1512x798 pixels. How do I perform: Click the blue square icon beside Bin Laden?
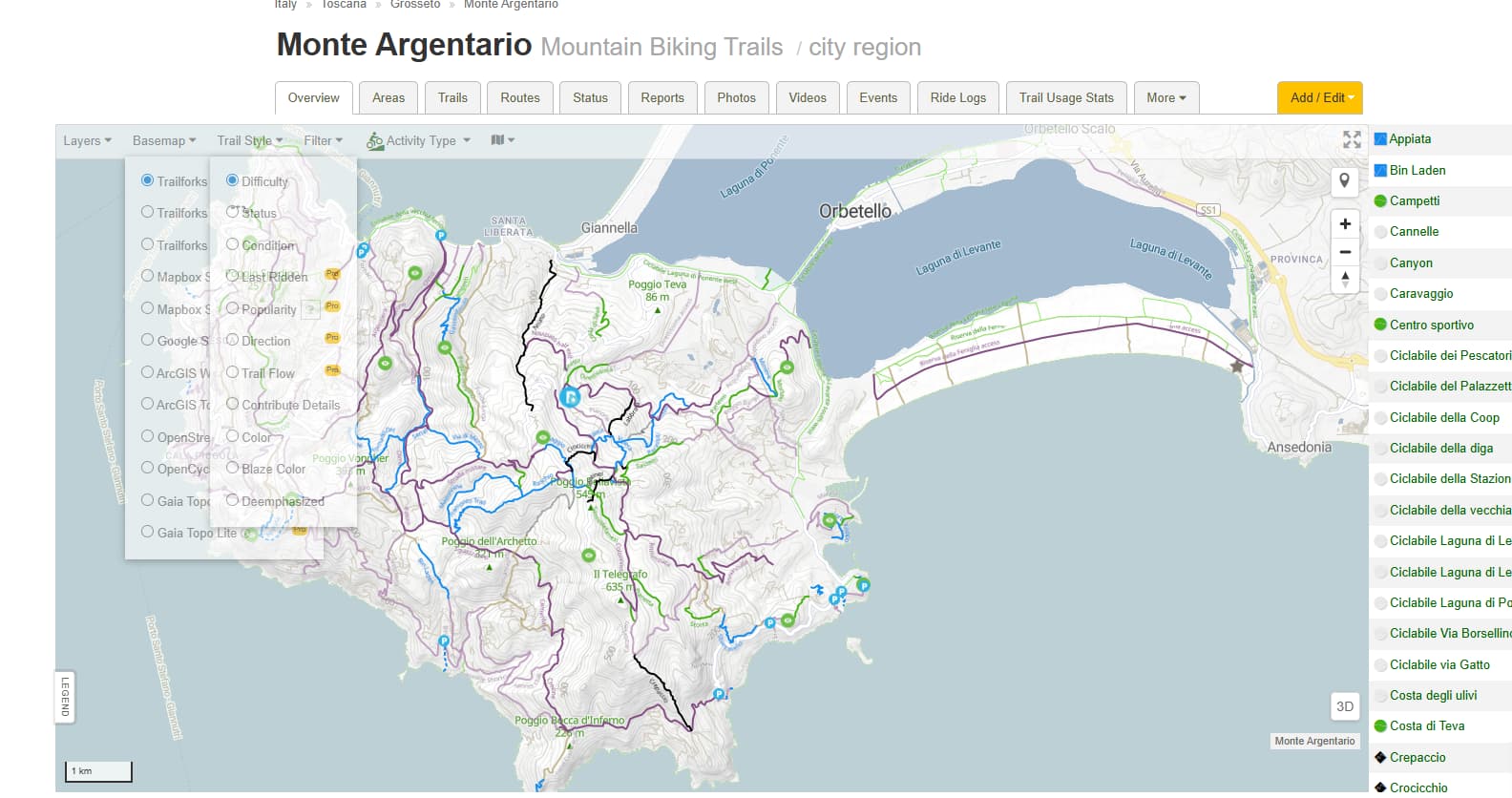(x=1380, y=170)
